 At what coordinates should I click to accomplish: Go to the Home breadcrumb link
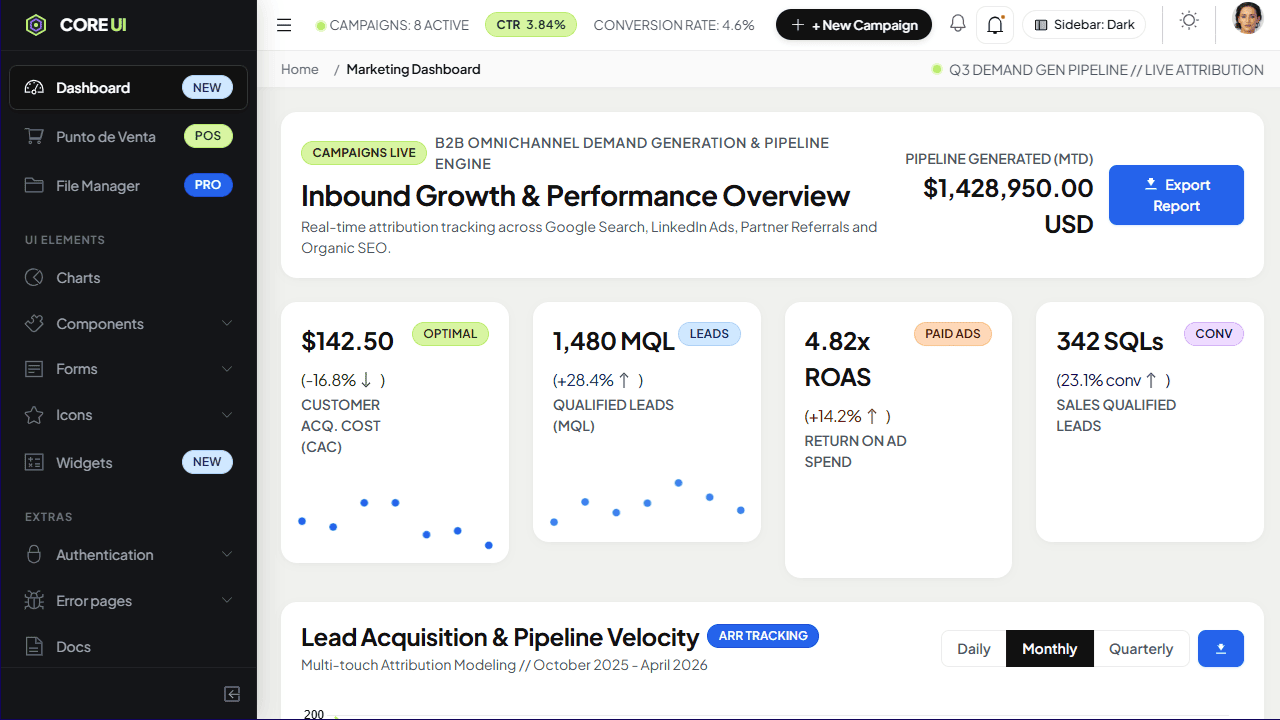pyautogui.click(x=300, y=69)
